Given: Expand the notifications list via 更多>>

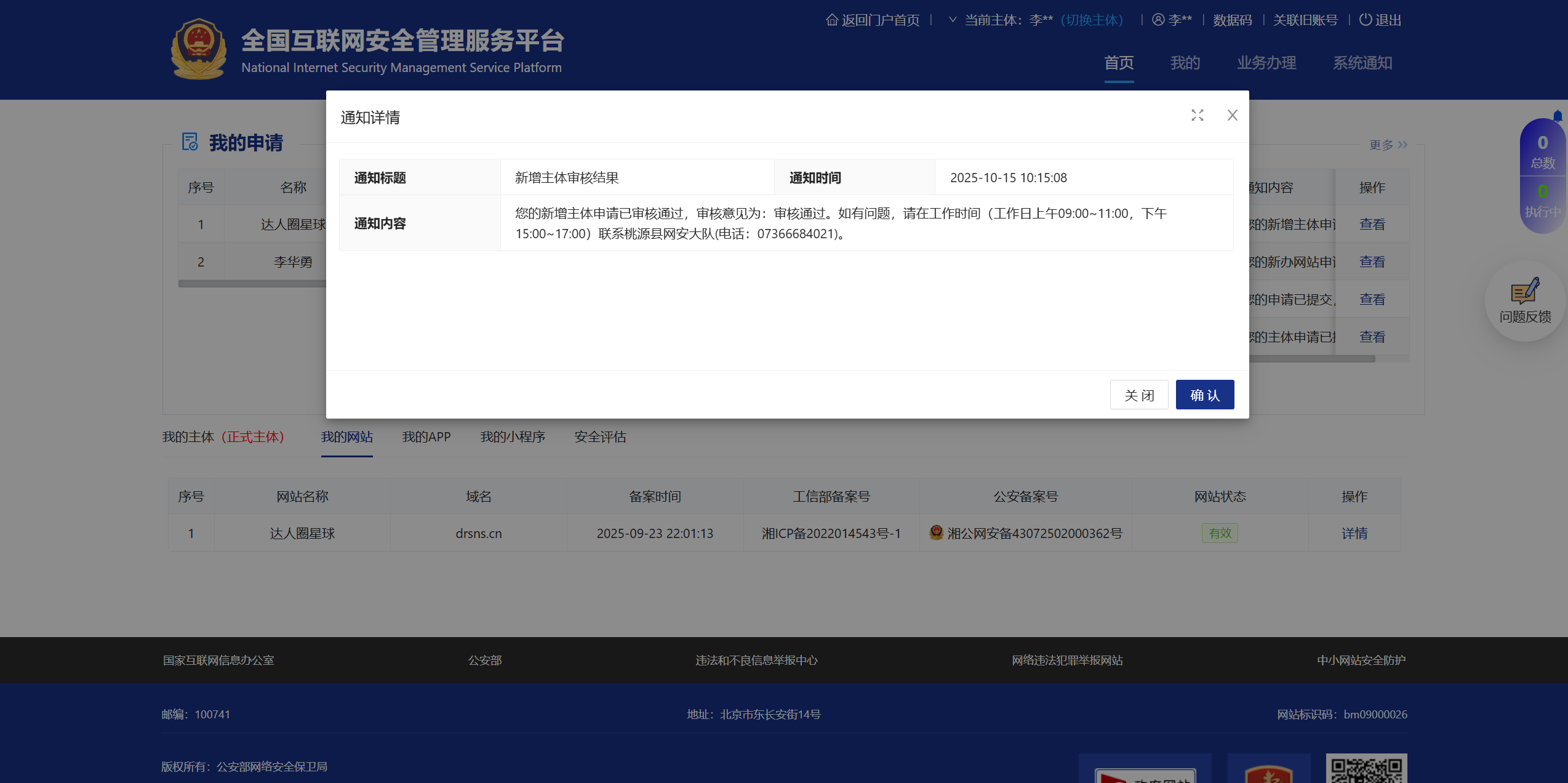Looking at the screenshot, I should point(1388,145).
